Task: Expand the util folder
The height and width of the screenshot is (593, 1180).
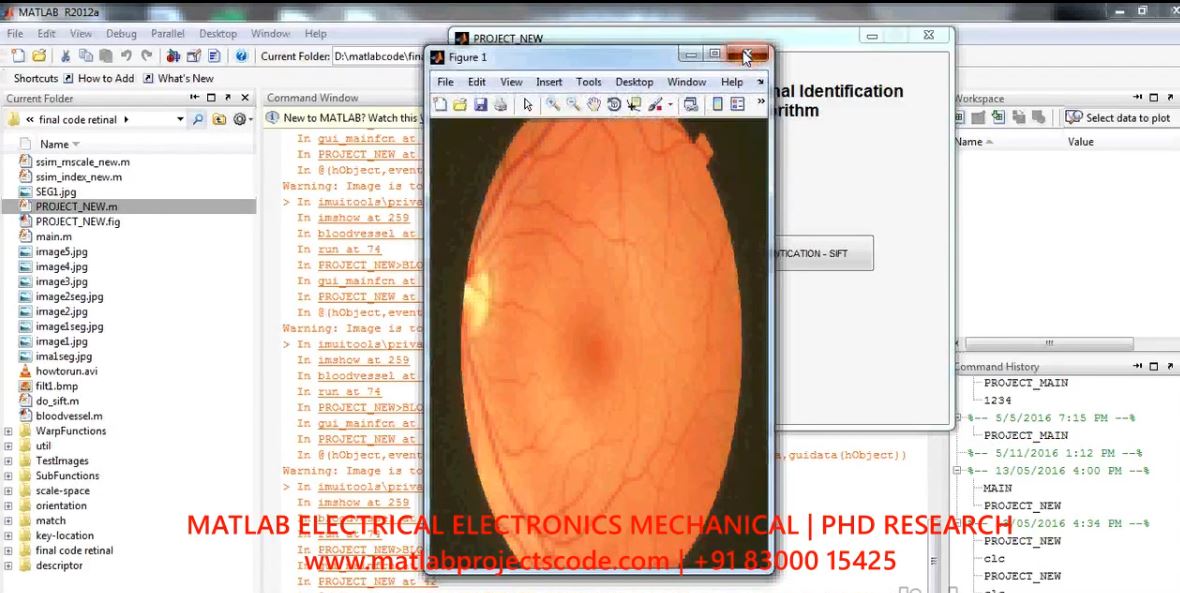Action: tap(8, 446)
